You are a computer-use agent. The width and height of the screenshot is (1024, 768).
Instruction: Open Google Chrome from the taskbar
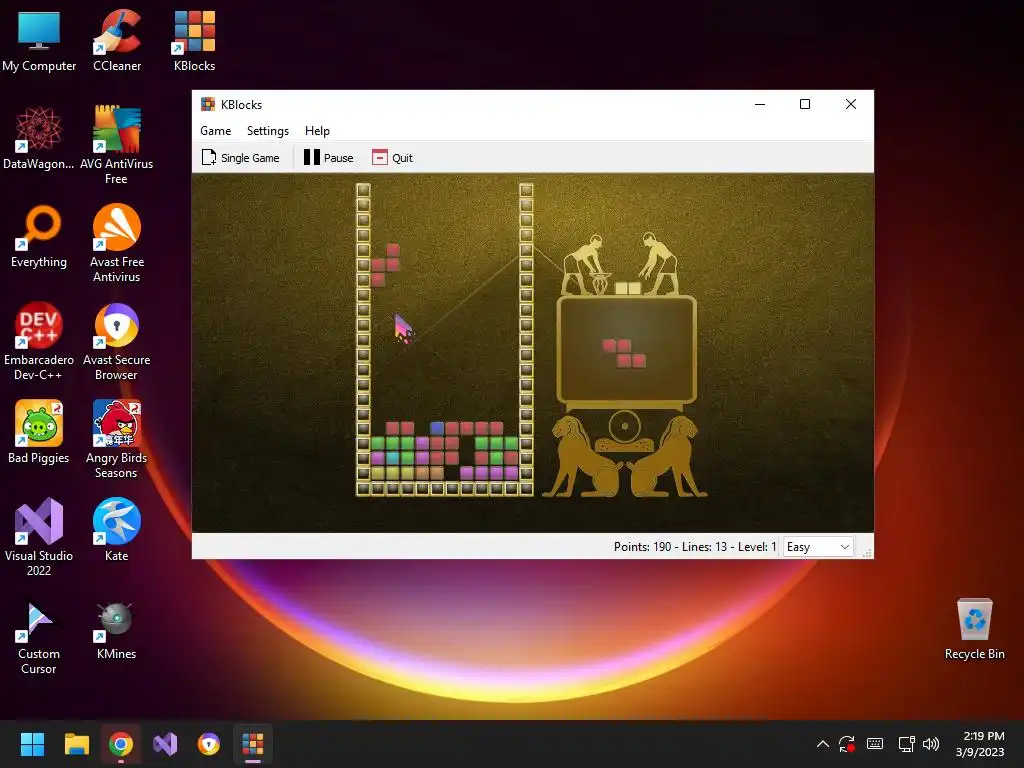[121, 744]
